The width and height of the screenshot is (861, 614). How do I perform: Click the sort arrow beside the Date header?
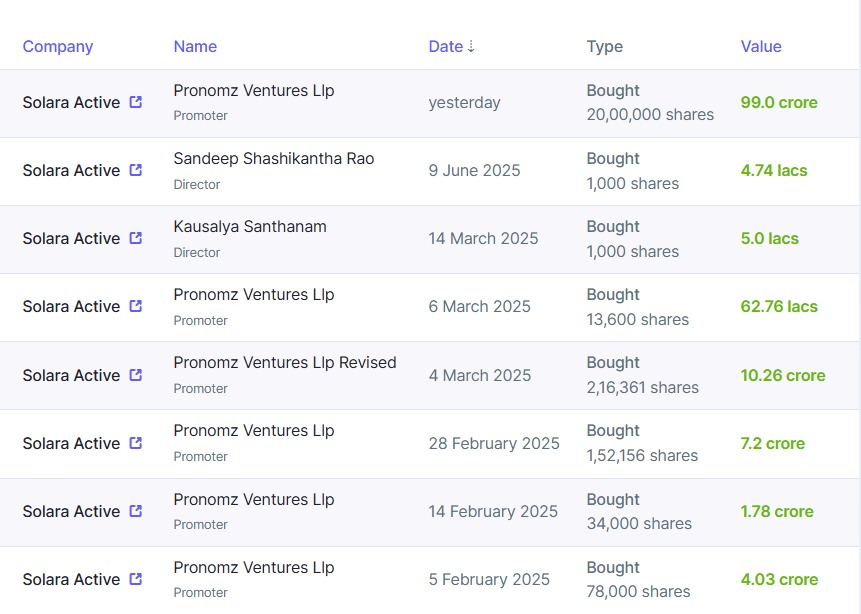471,47
